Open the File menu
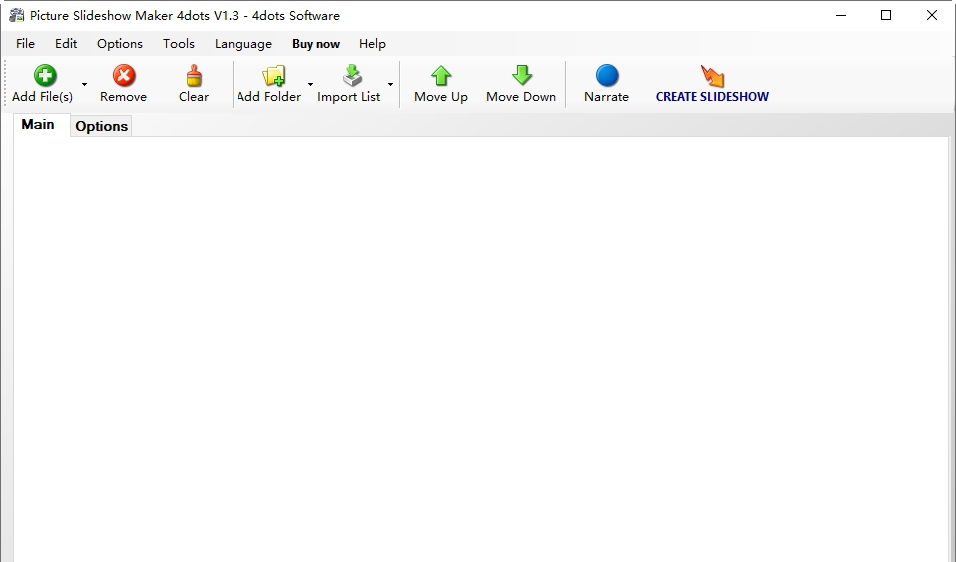Screen dimensions: 956x562 coord(26,44)
